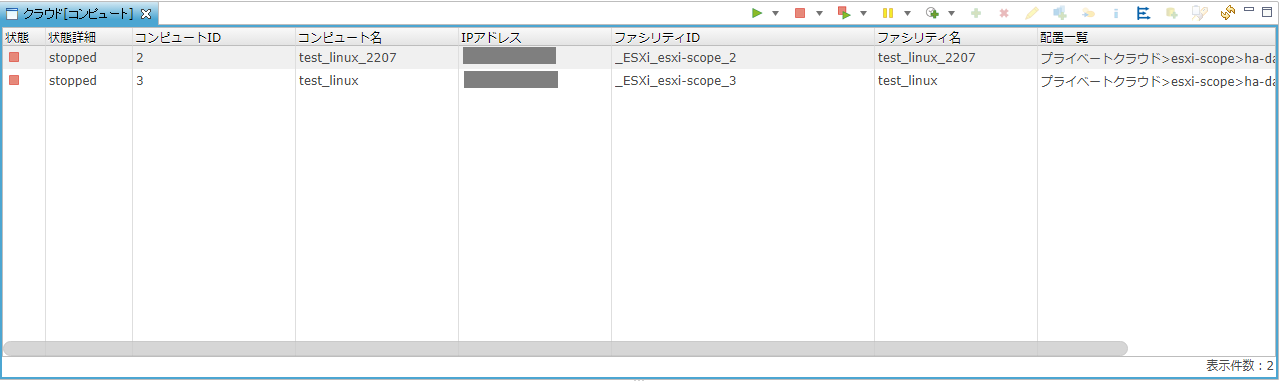This screenshot has width=1279, height=381.
Task: Sort by 状態詳細 column header
Action: pos(89,37)
